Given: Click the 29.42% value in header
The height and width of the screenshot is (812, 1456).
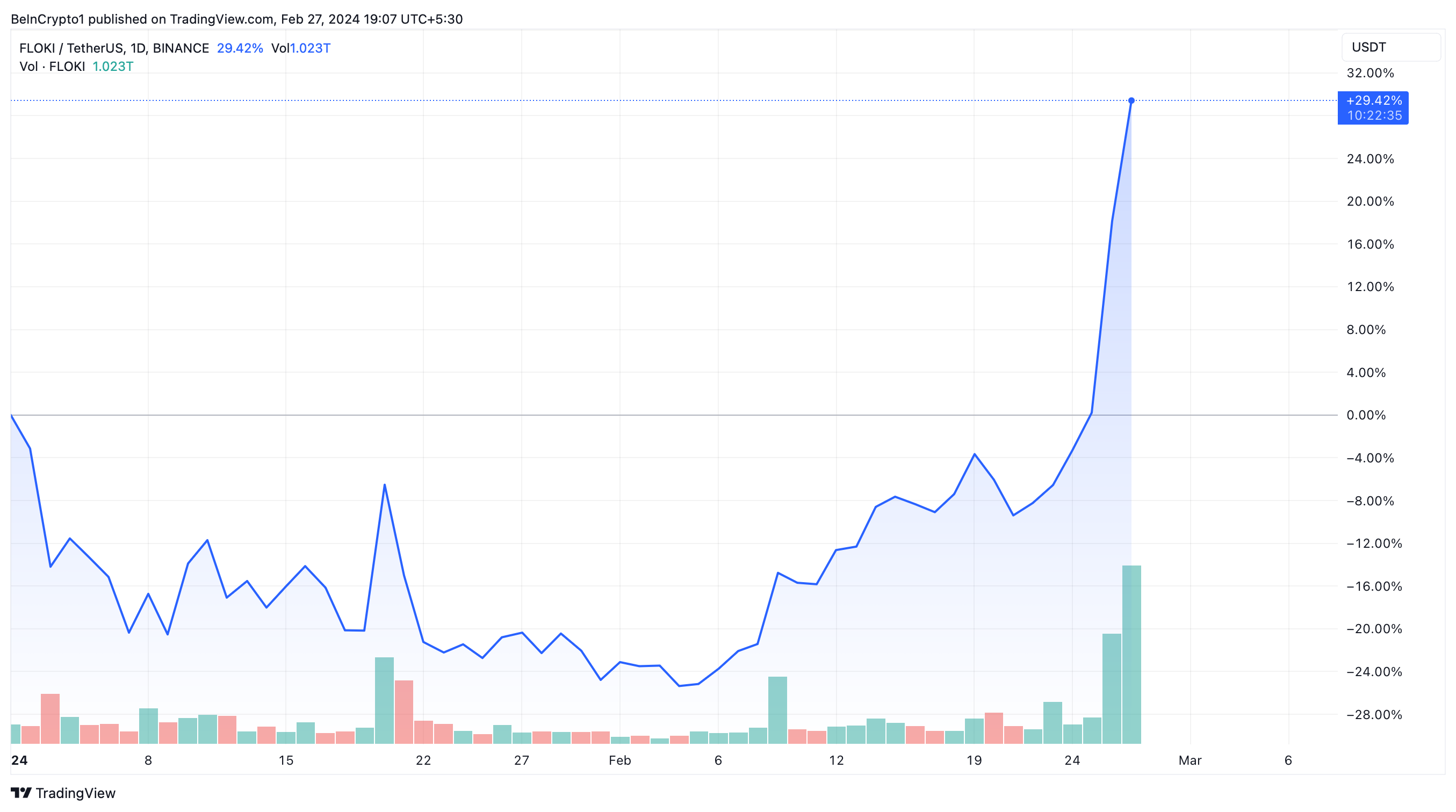Looking at the screenshot, I should point(240,48).
